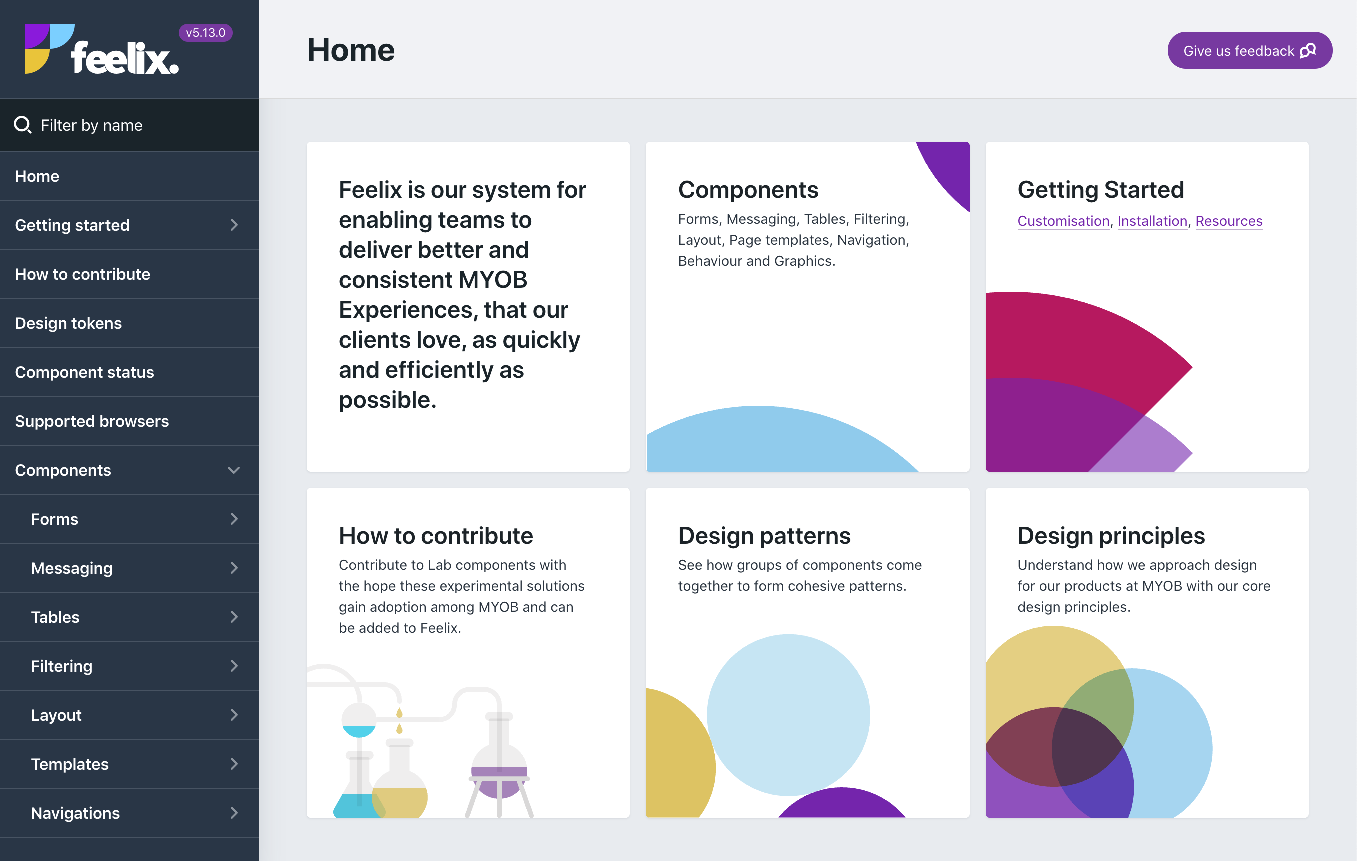Expand the Getting started menu chevron
The width and height of the screenshot is (1357, 861).
(234, 225)
